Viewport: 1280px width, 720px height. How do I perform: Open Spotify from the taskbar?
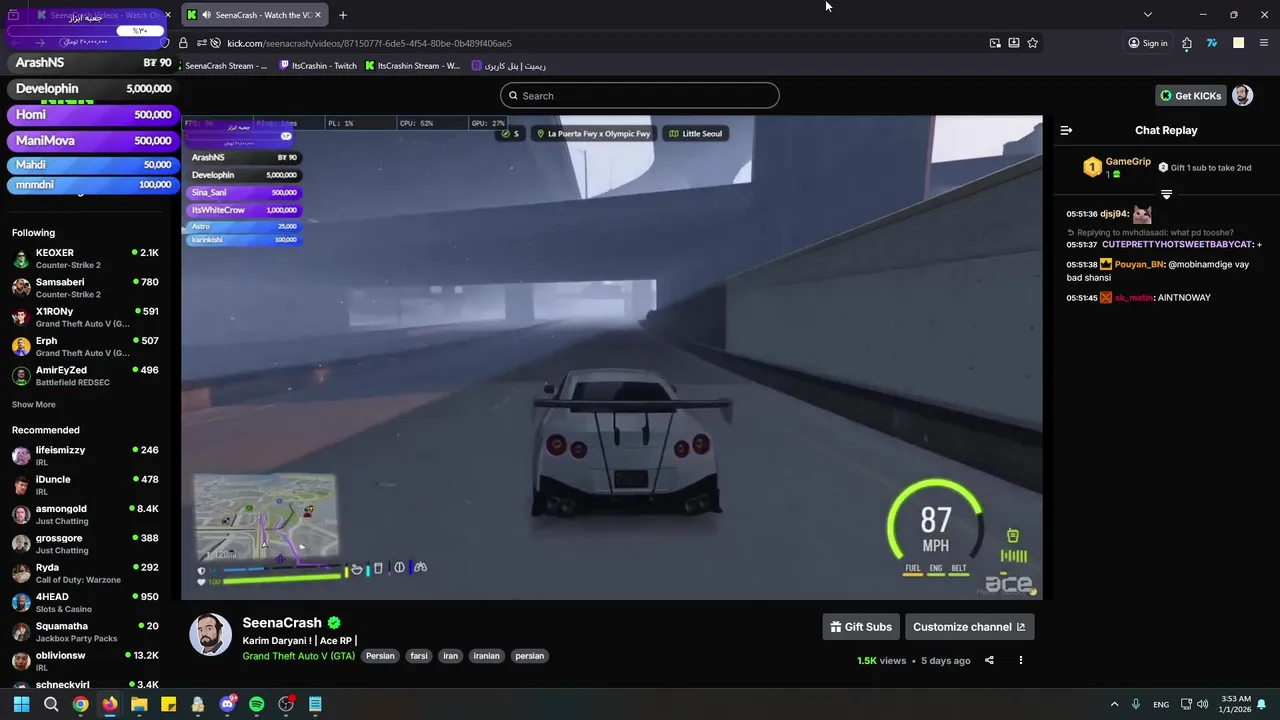pos(257,704)
